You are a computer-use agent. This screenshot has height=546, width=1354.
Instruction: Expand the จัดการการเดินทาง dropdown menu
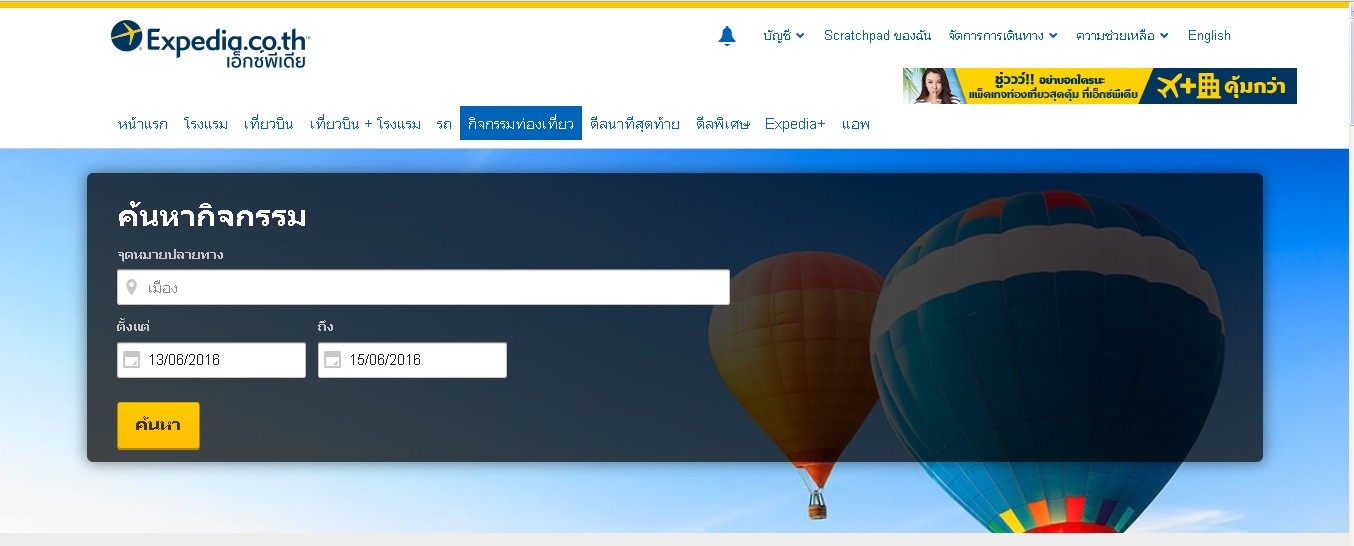(x=1002, y=36)
